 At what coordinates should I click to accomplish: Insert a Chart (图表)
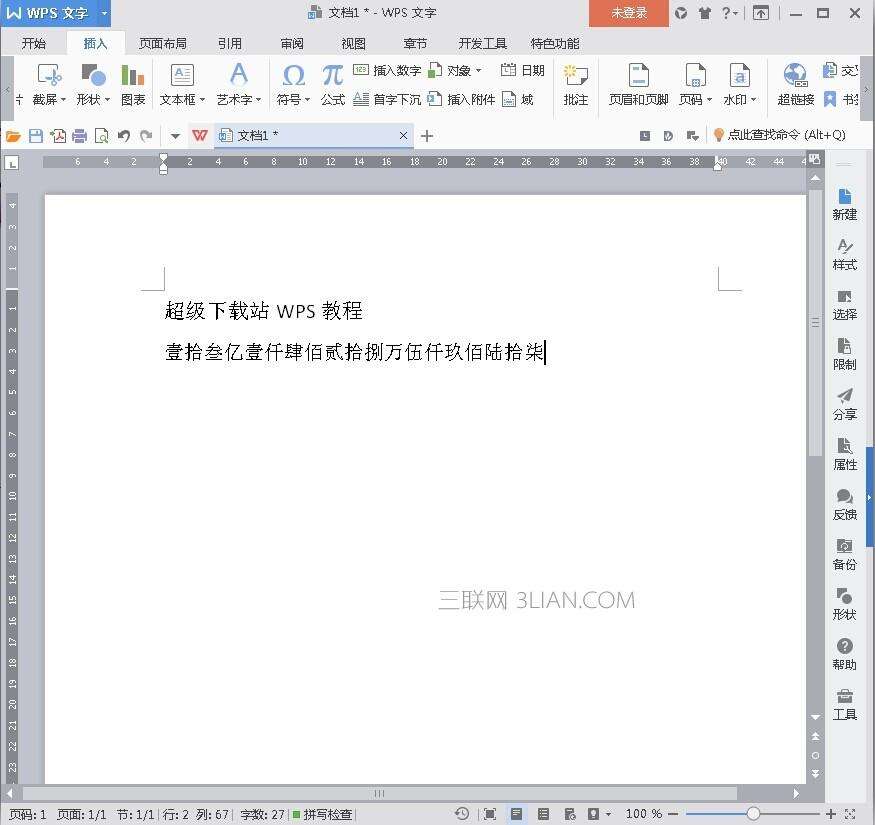(133, 85)
